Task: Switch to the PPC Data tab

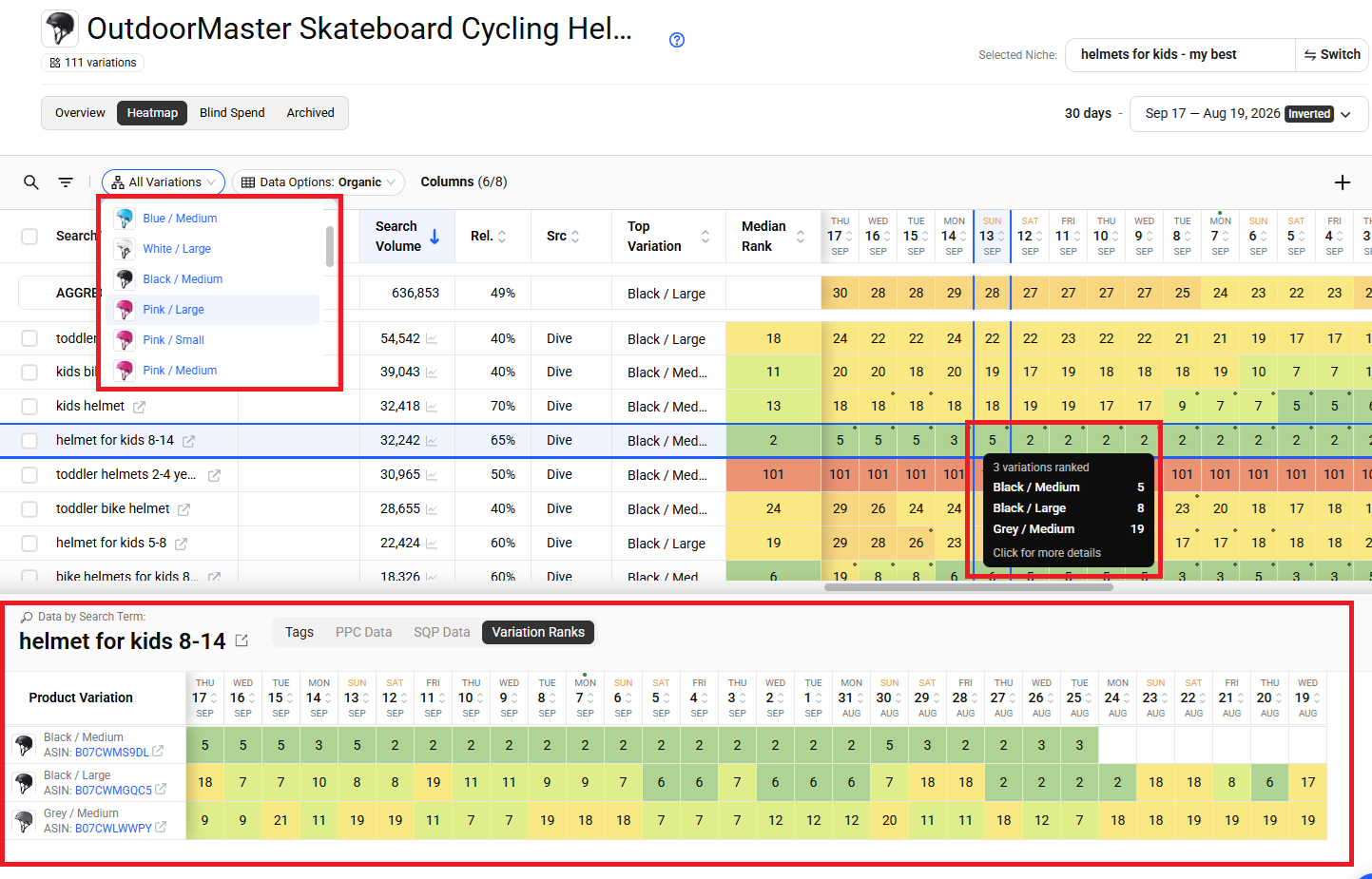Action: [363, 633]
